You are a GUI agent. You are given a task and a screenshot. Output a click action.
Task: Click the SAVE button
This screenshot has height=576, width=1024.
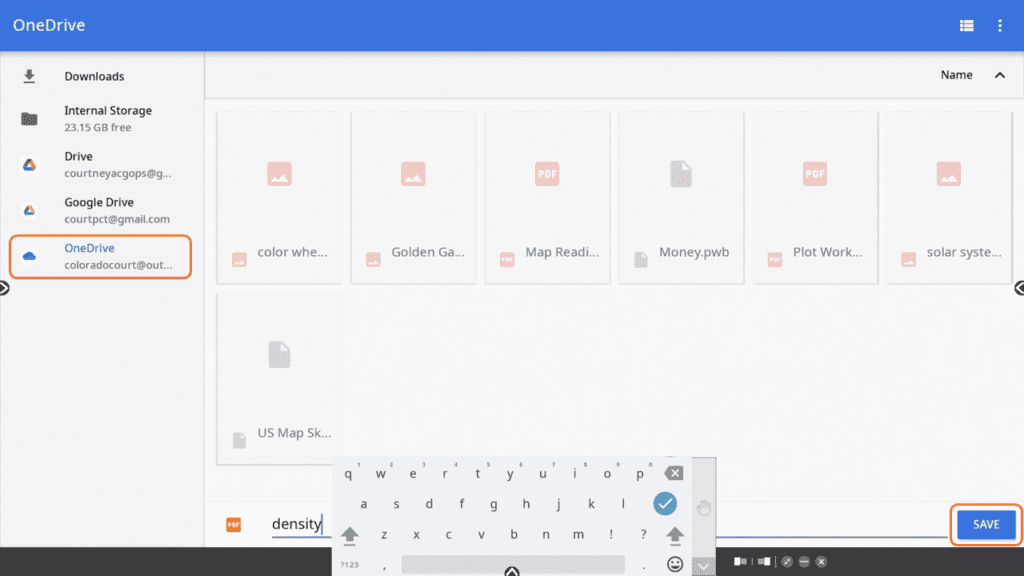[985, 524]
